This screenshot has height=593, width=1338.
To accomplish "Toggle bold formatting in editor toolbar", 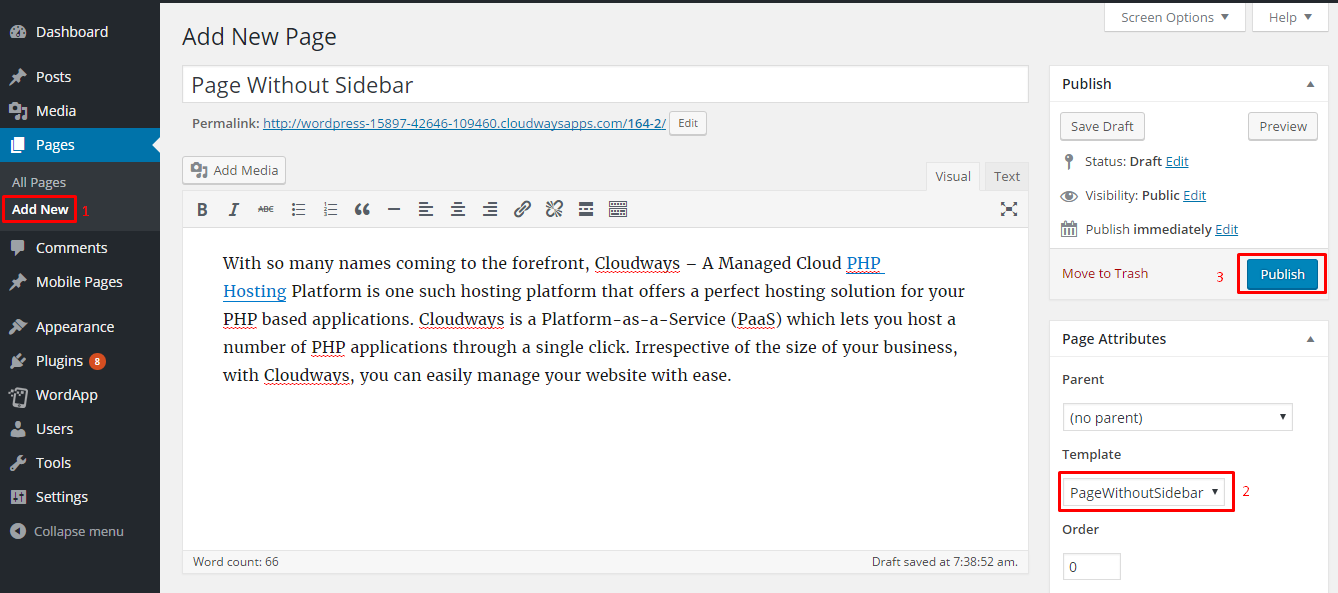I will coord(202,209).
